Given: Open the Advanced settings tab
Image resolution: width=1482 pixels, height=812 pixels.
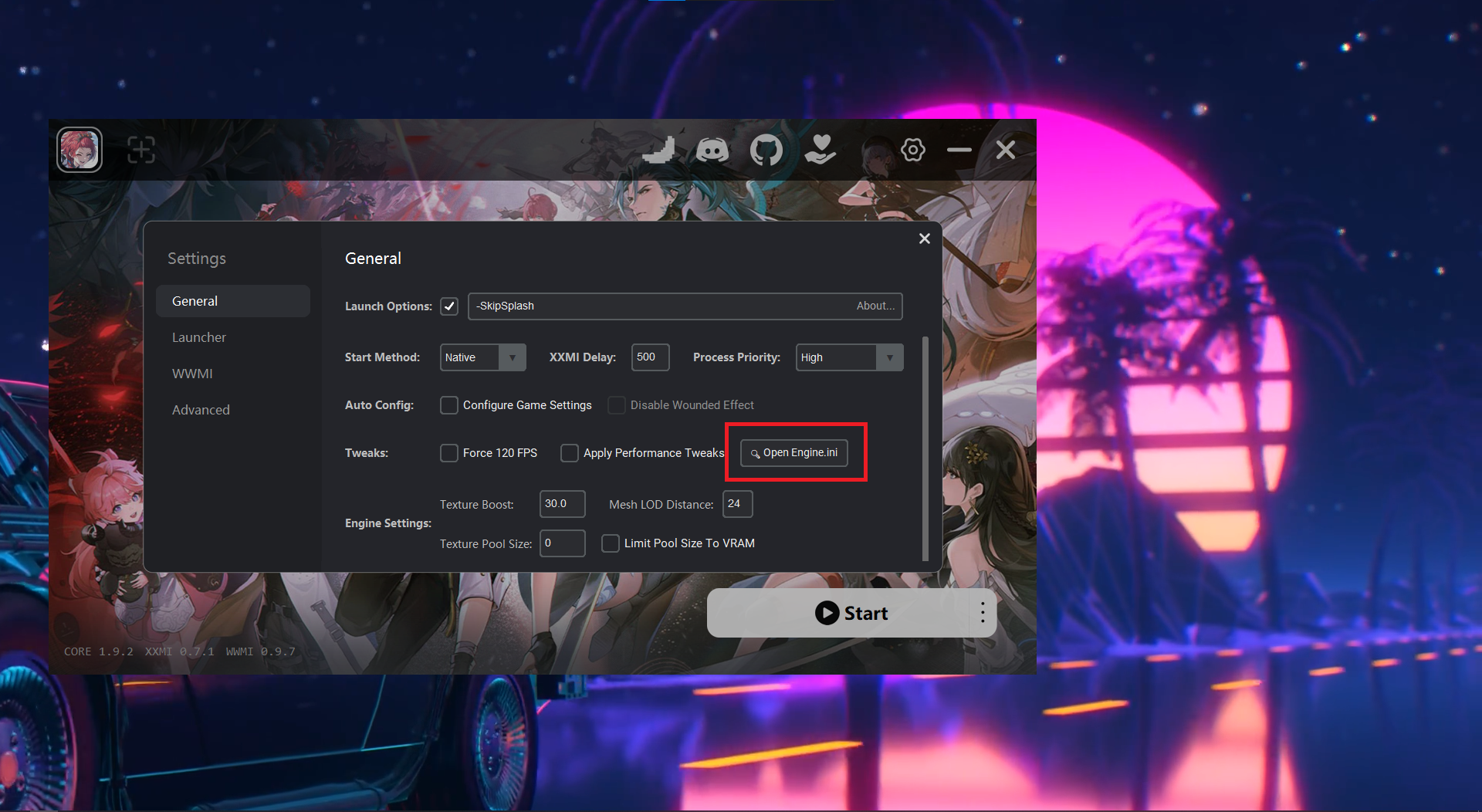Looking at the screenshot, I should pyautogui.click(x=233, y=410).
